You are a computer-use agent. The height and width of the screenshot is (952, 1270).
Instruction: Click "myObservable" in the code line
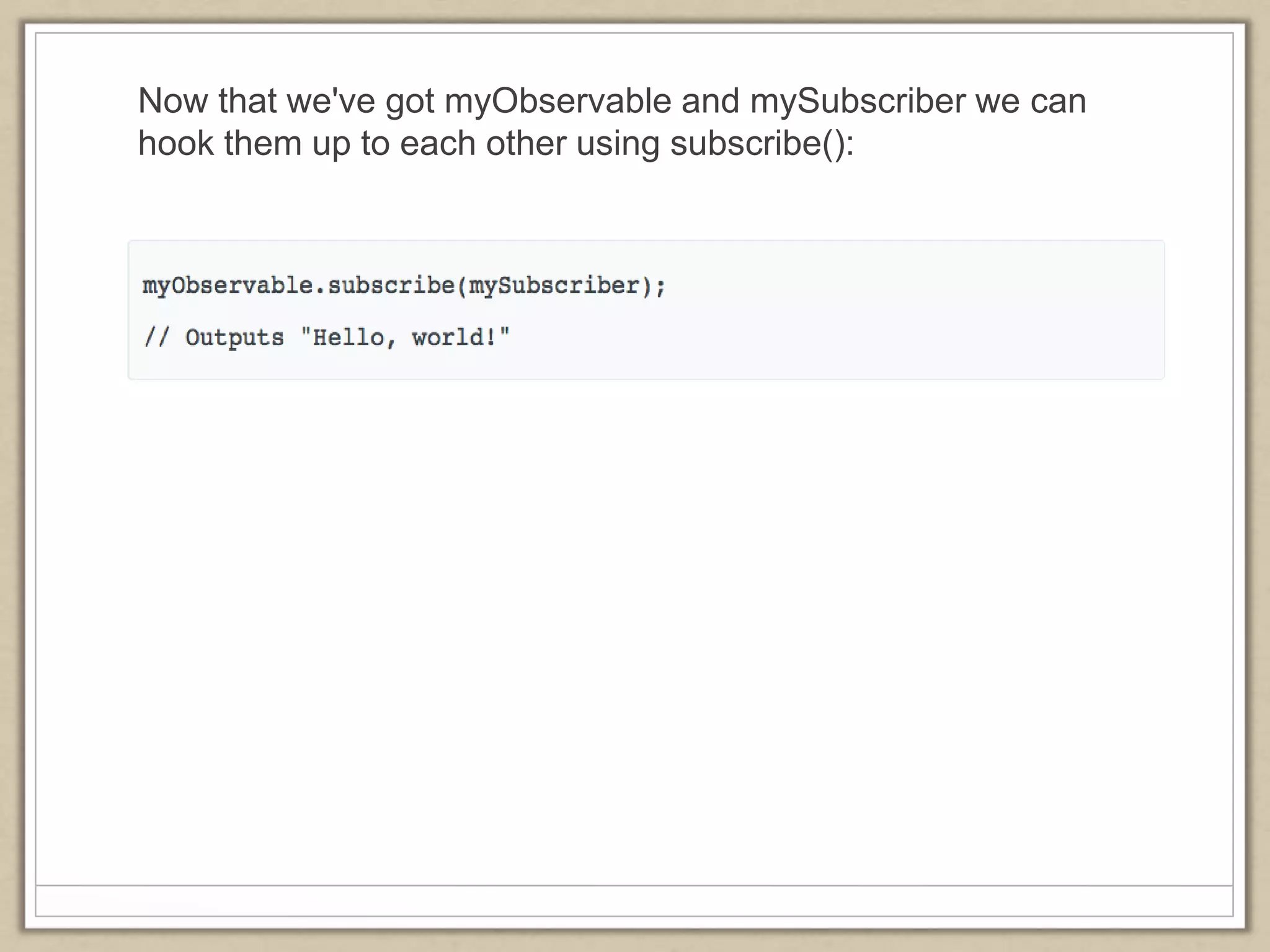(x=228, y=286)
